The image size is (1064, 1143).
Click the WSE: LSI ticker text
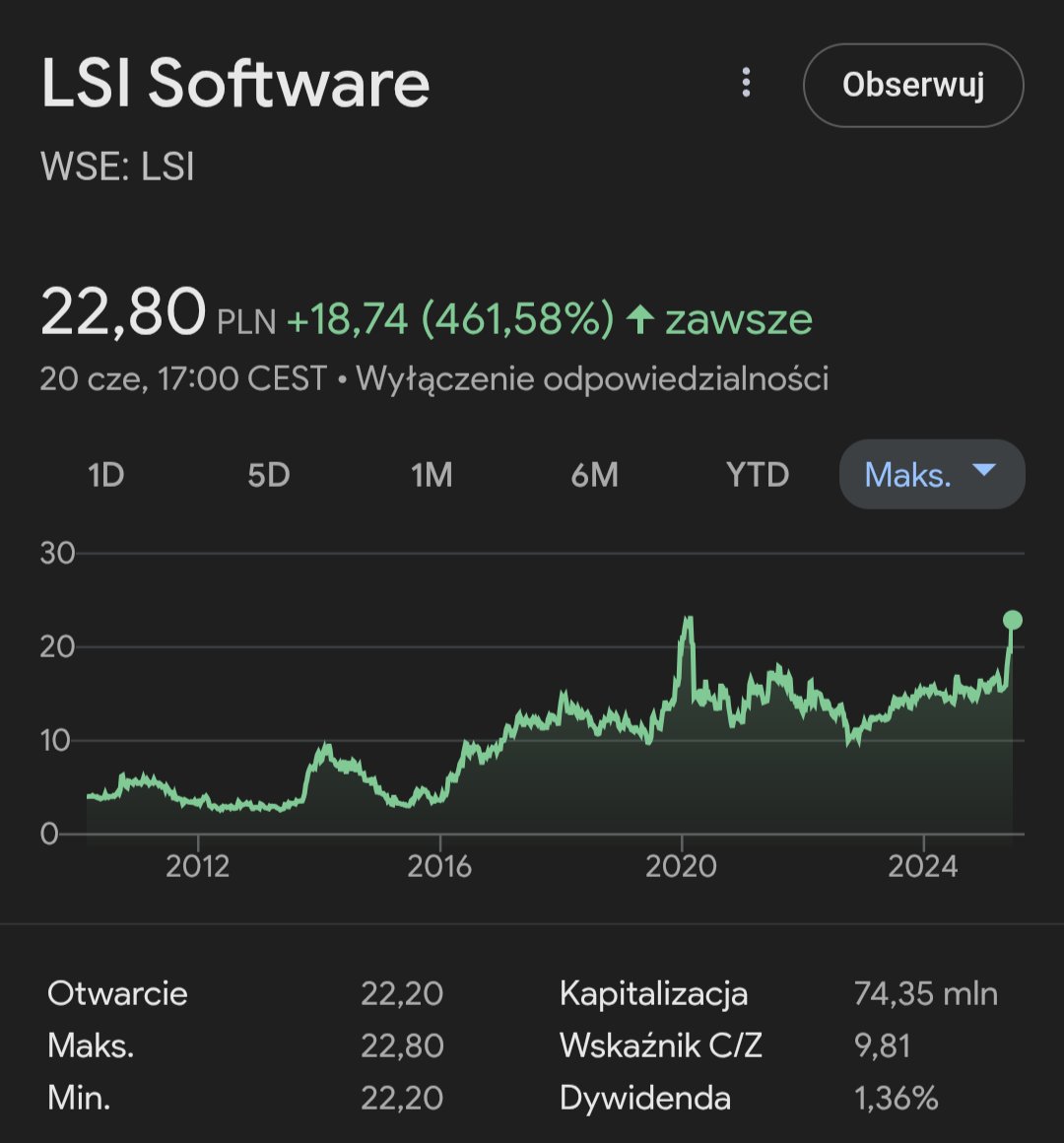[117, 167]
